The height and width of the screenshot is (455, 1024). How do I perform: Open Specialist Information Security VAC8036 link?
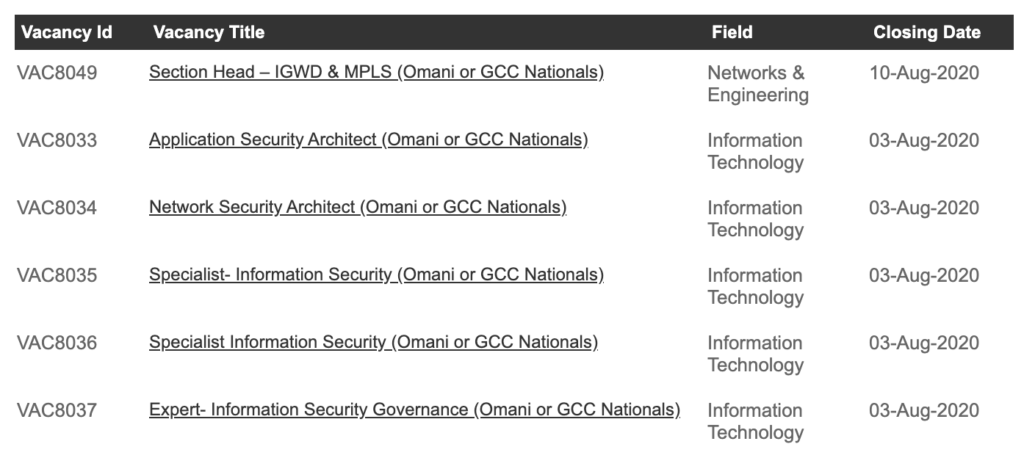[x=373, y=343]
